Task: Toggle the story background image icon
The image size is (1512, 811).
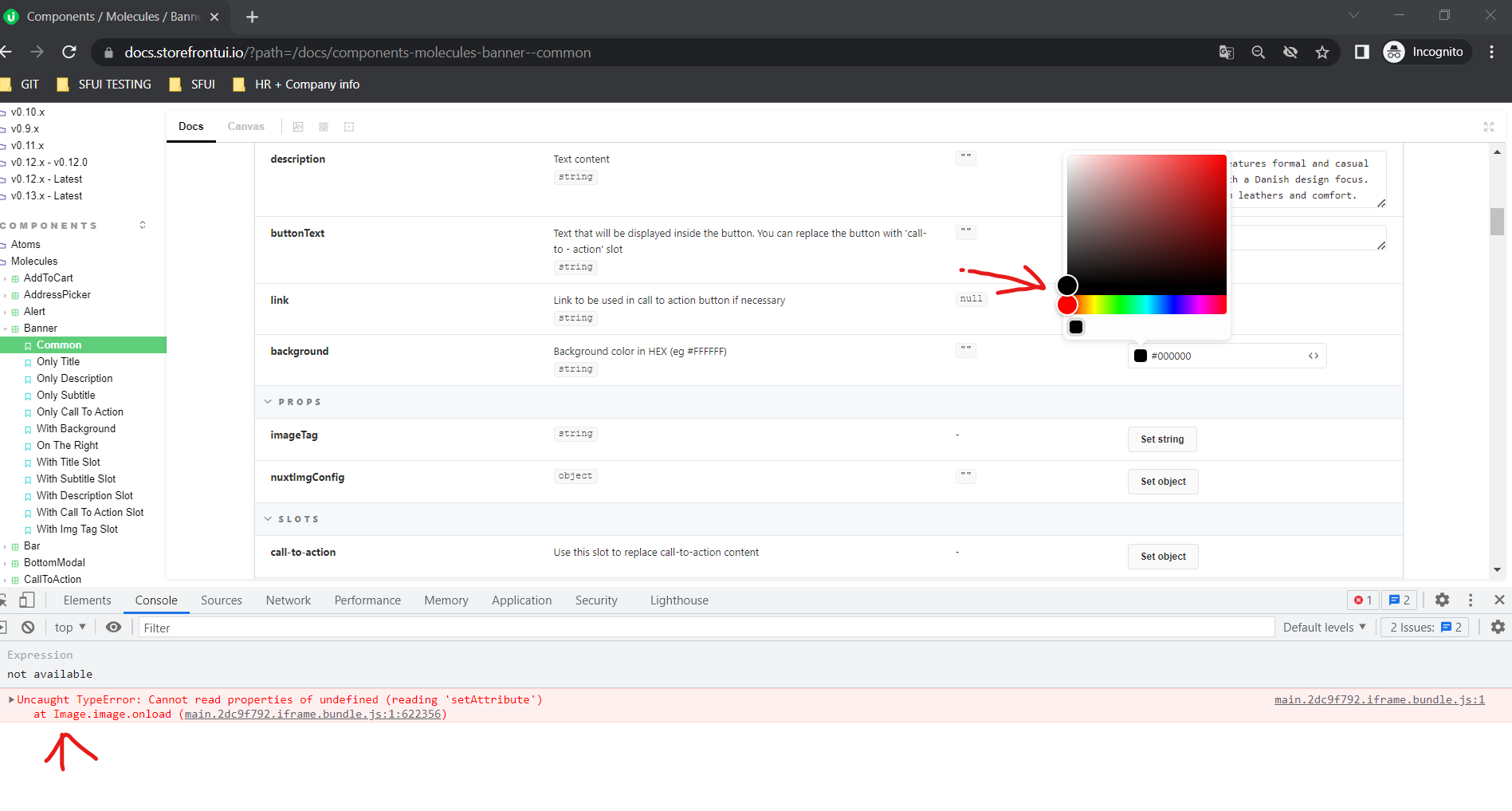Action: tap(298, 126)
